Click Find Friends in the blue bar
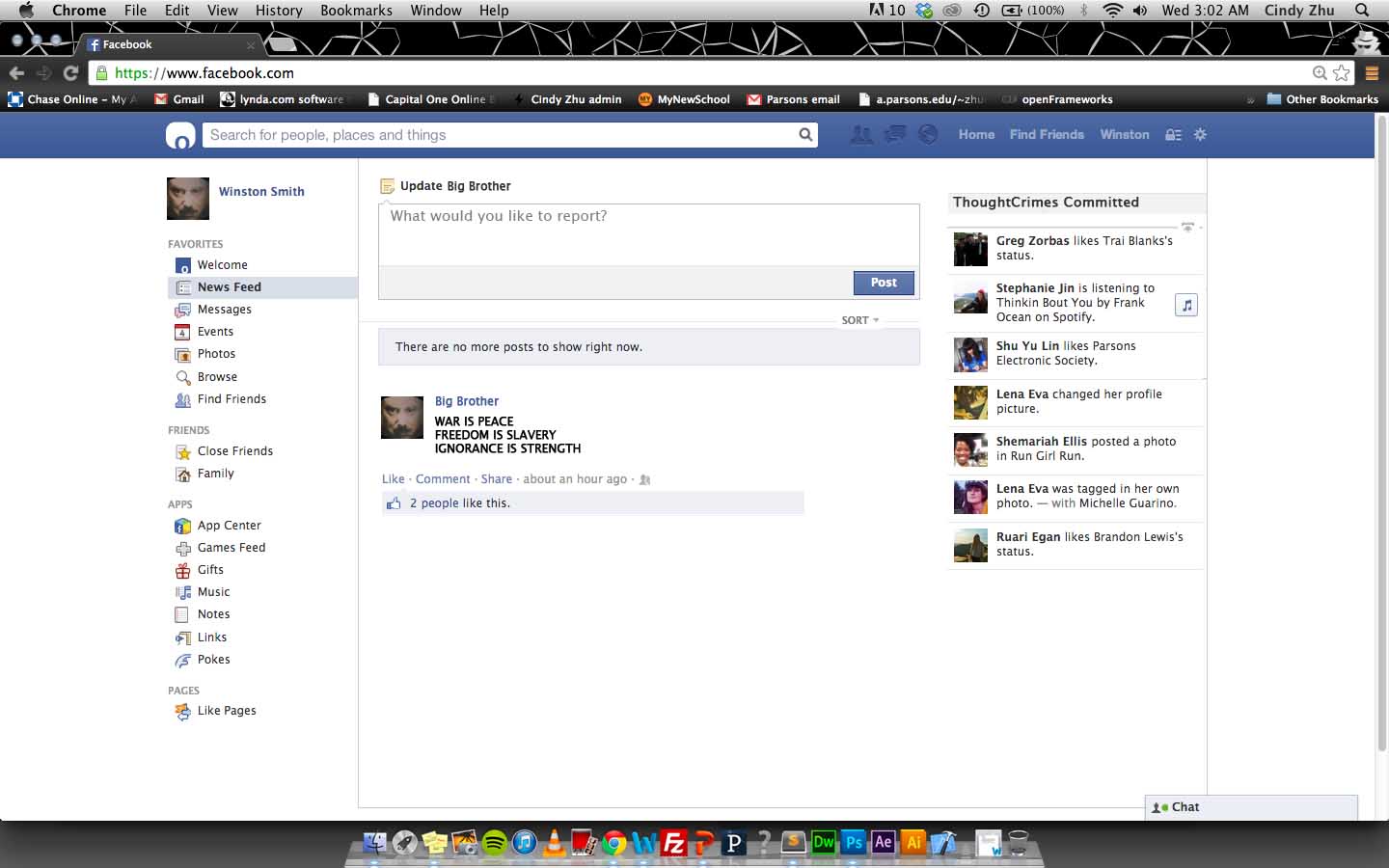 tap(1047, 135)
